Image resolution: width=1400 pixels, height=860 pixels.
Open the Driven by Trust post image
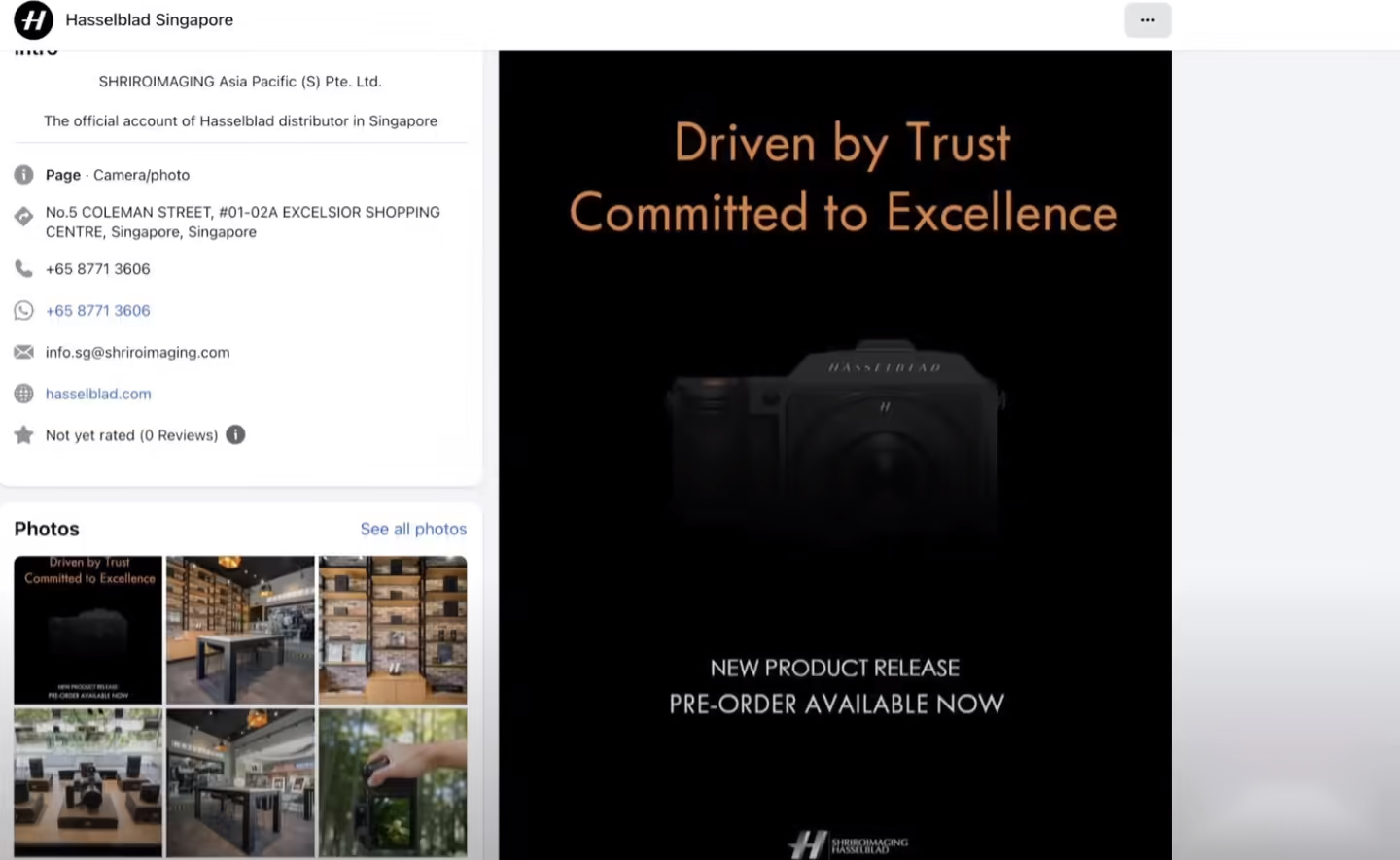835,455
